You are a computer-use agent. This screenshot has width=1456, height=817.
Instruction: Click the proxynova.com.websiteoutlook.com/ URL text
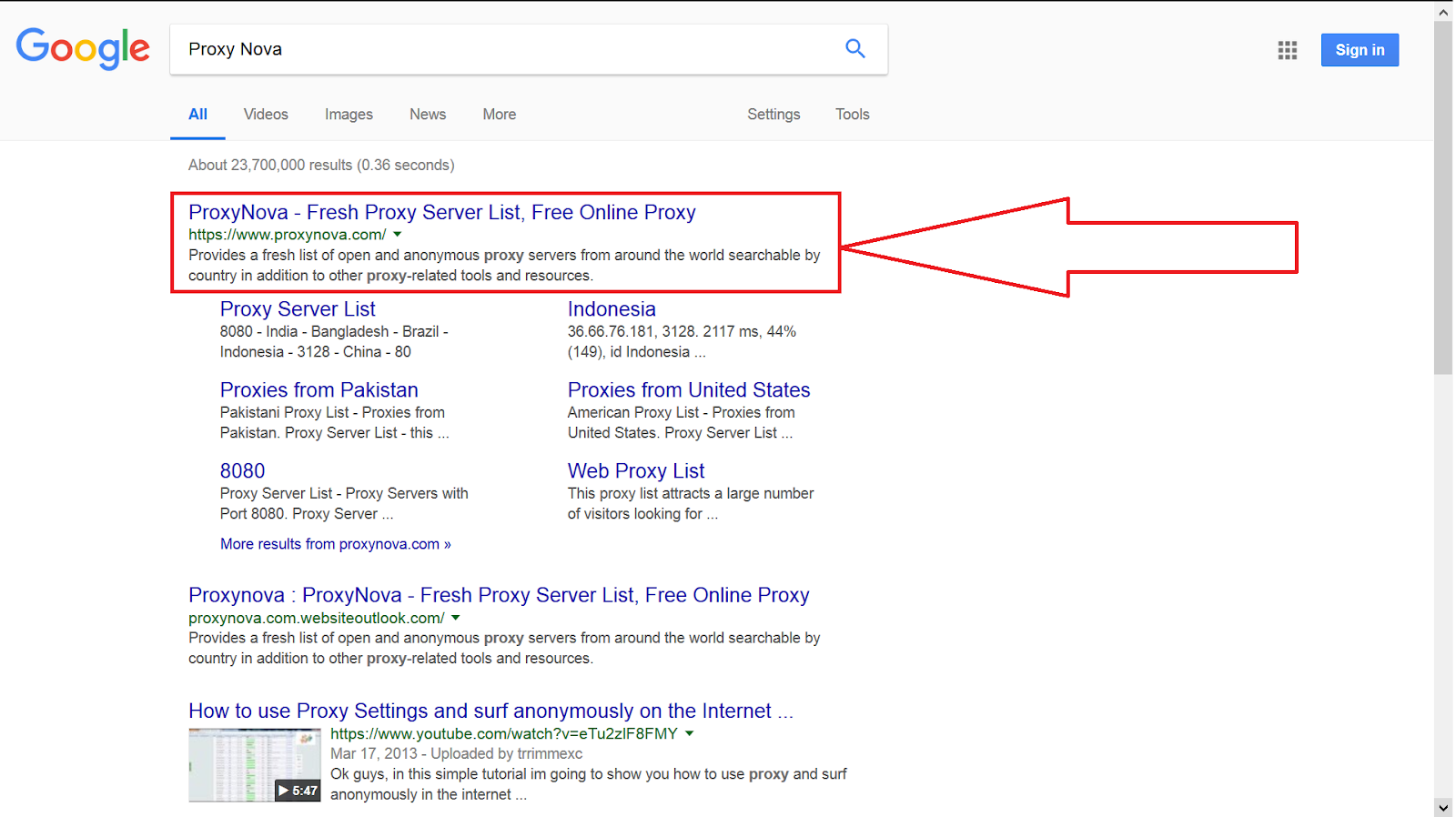(317, 618)
